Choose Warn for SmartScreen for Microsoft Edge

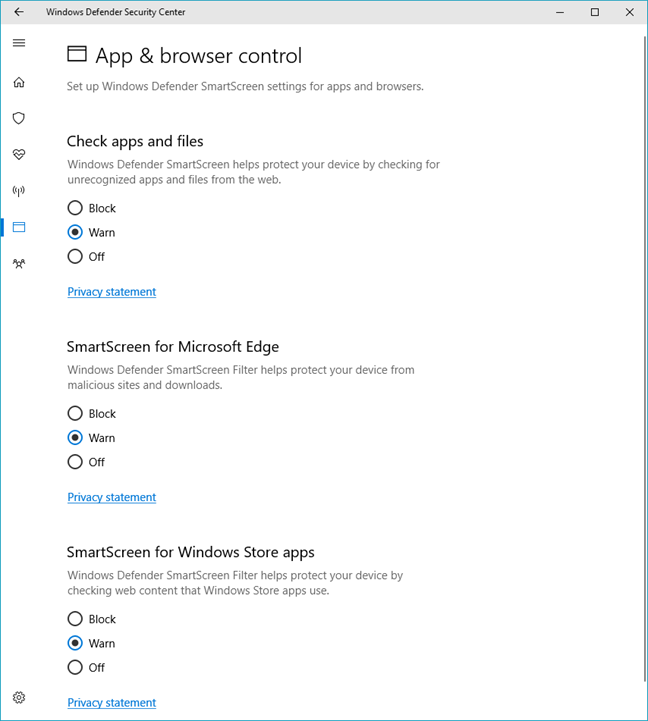pyautogui.click(x=75, y=437)
